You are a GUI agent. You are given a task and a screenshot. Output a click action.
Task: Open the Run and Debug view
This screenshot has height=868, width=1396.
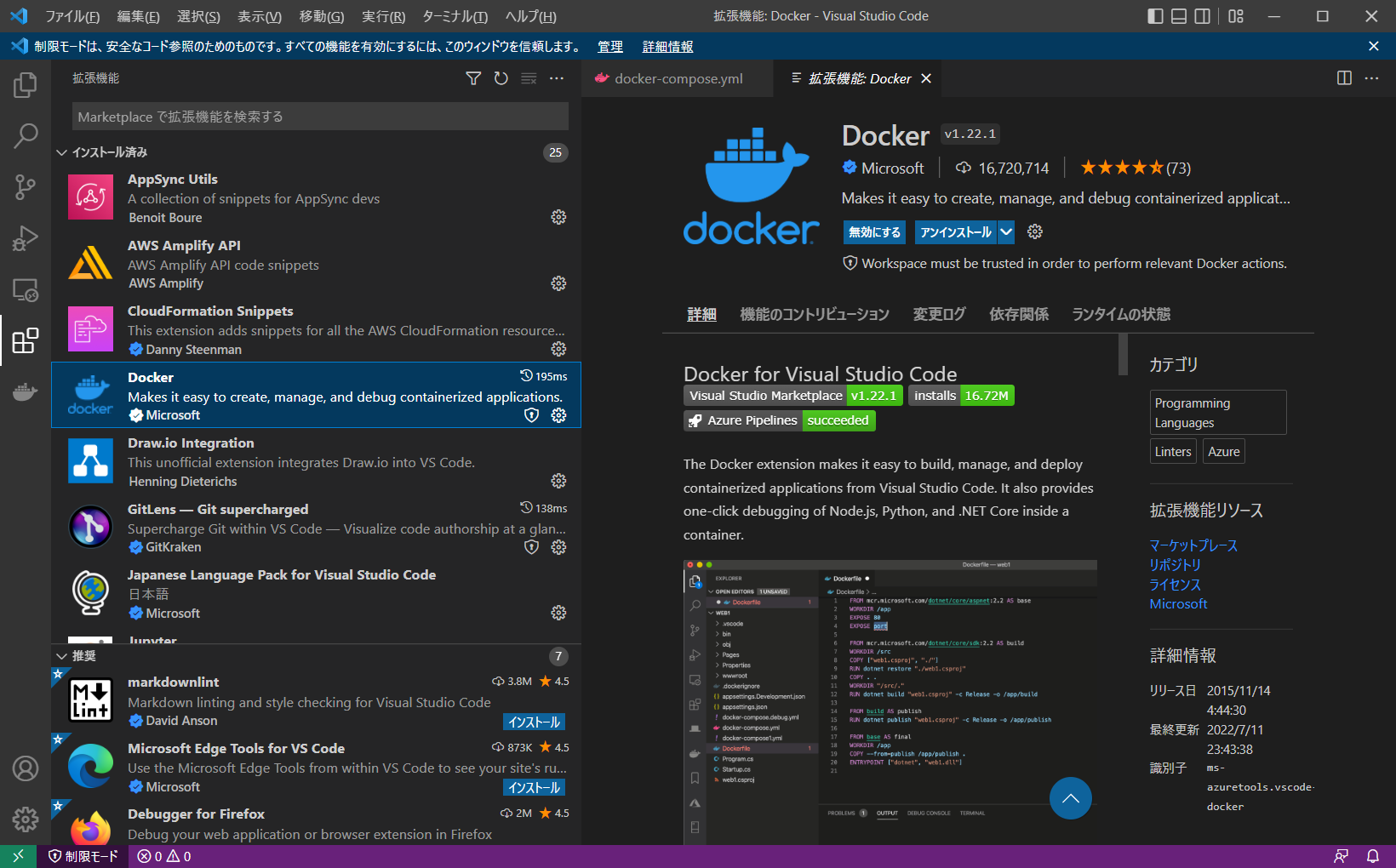pyautogui.click(x=26, y=237)
